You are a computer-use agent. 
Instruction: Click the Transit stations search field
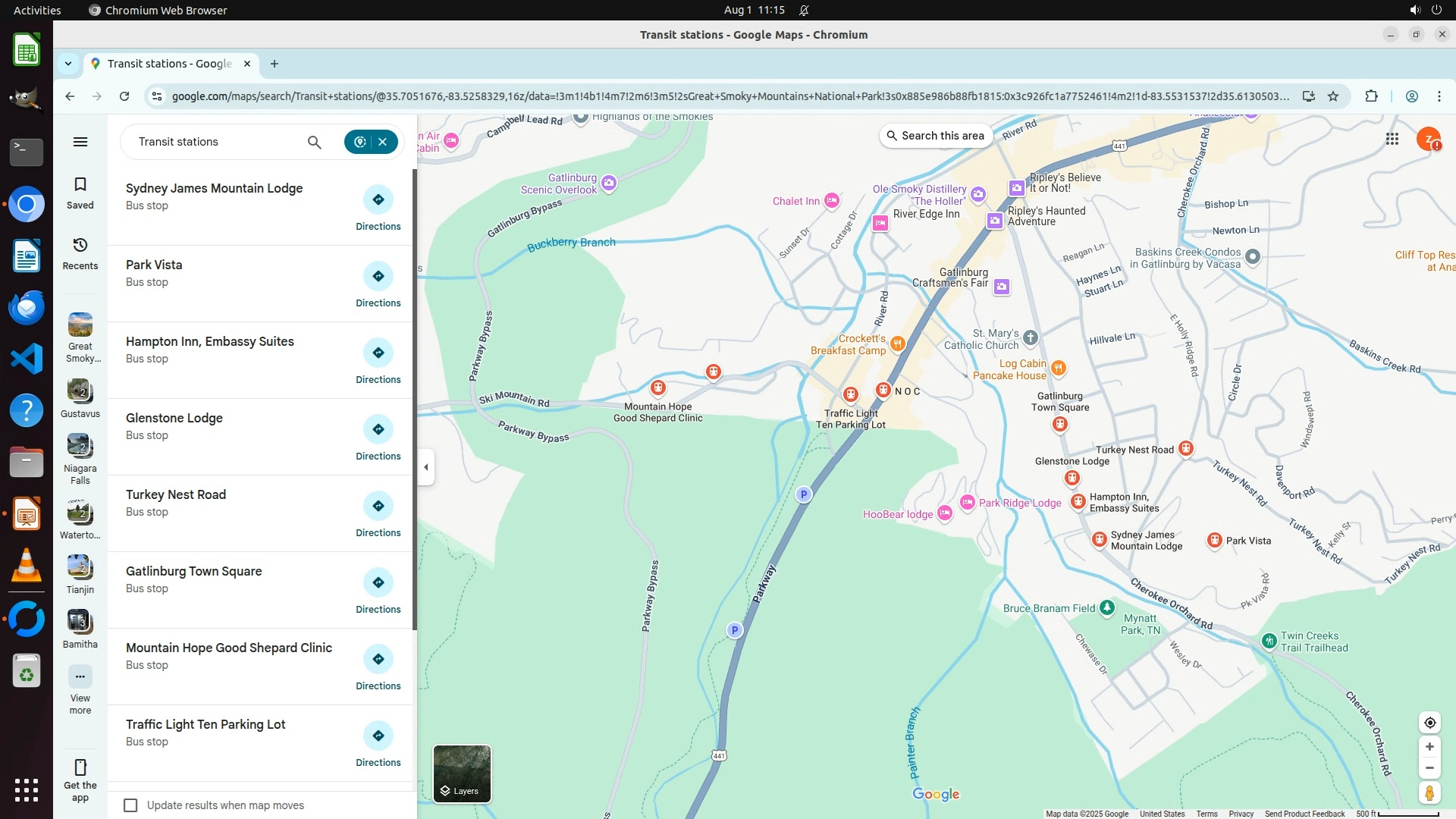[216, 142]
